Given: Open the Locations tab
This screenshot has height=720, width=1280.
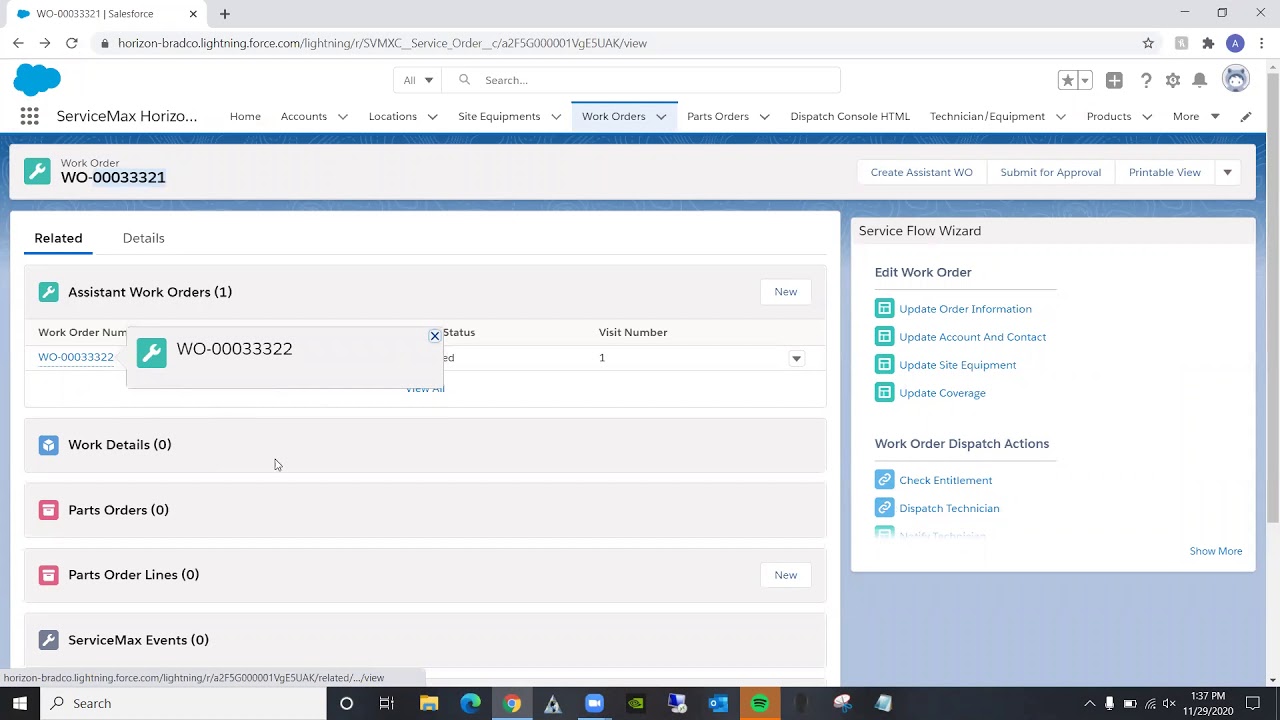Looking at the screenshot, I should 392,116.
